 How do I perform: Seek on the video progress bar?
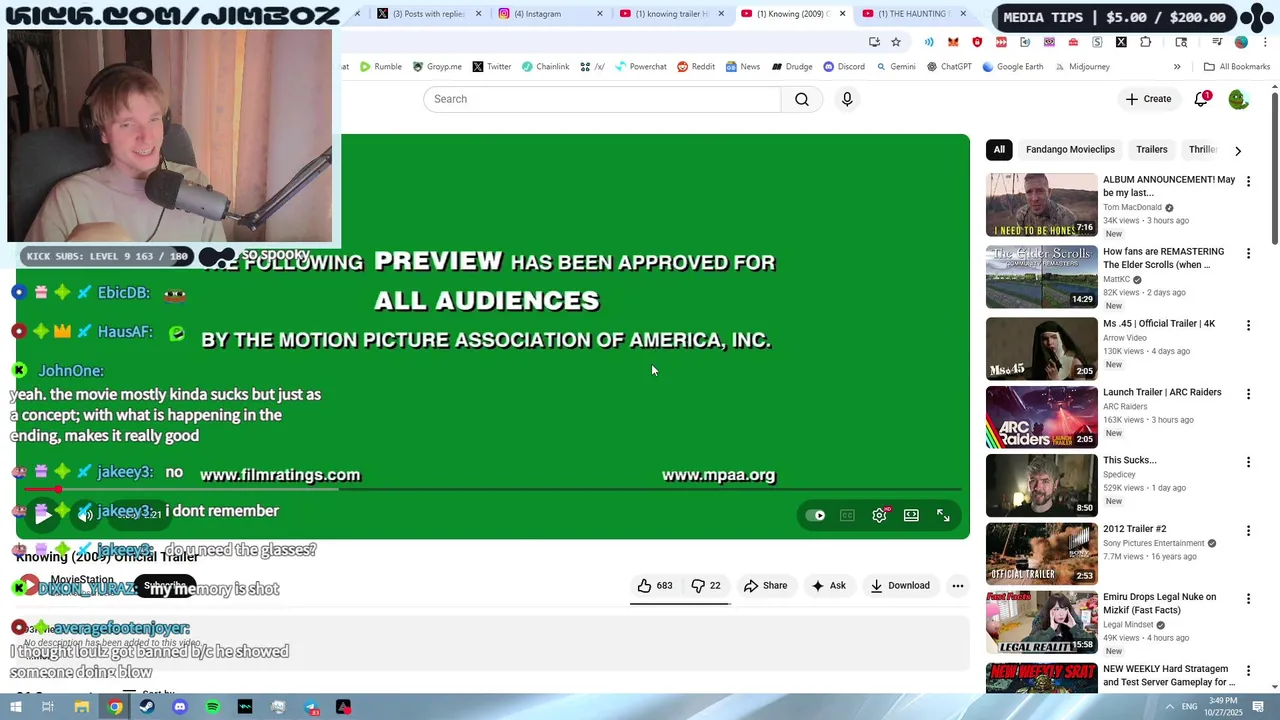click(492, 489)
